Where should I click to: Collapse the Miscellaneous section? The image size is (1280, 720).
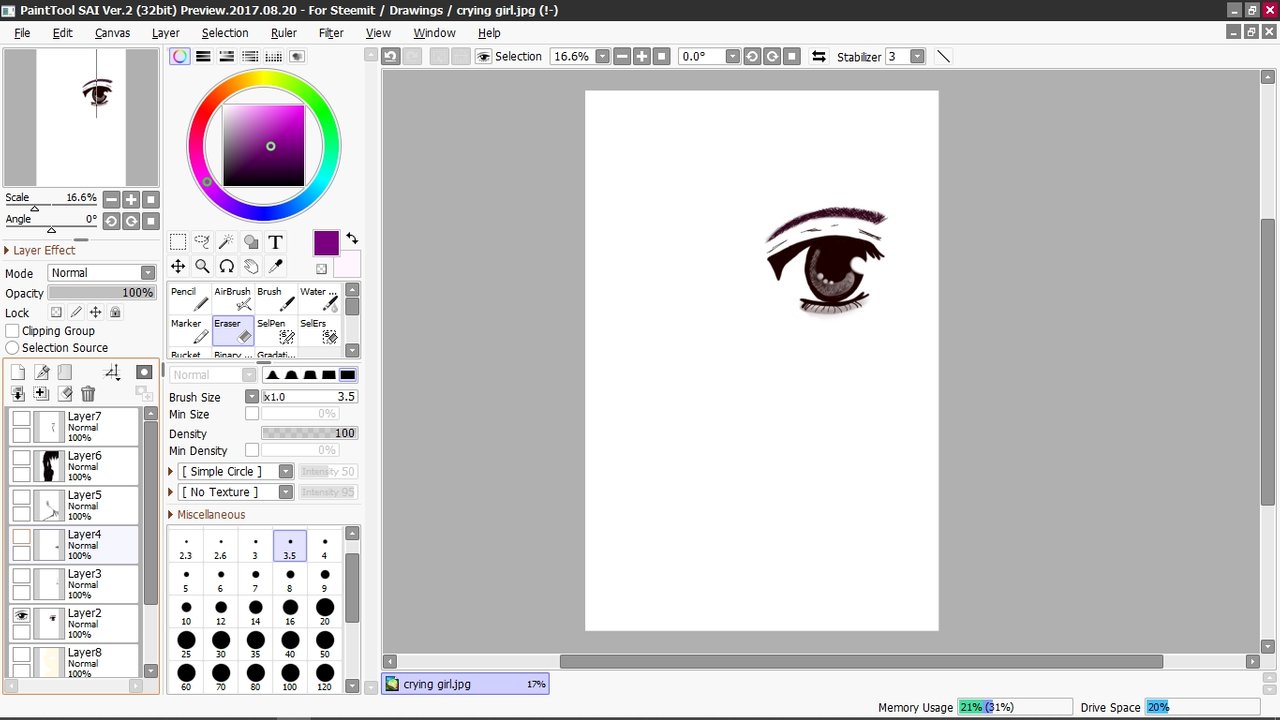point(207,515)
